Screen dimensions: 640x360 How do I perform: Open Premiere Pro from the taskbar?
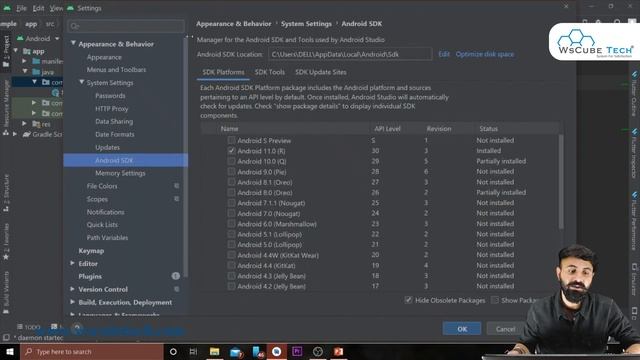click(297, 352)
